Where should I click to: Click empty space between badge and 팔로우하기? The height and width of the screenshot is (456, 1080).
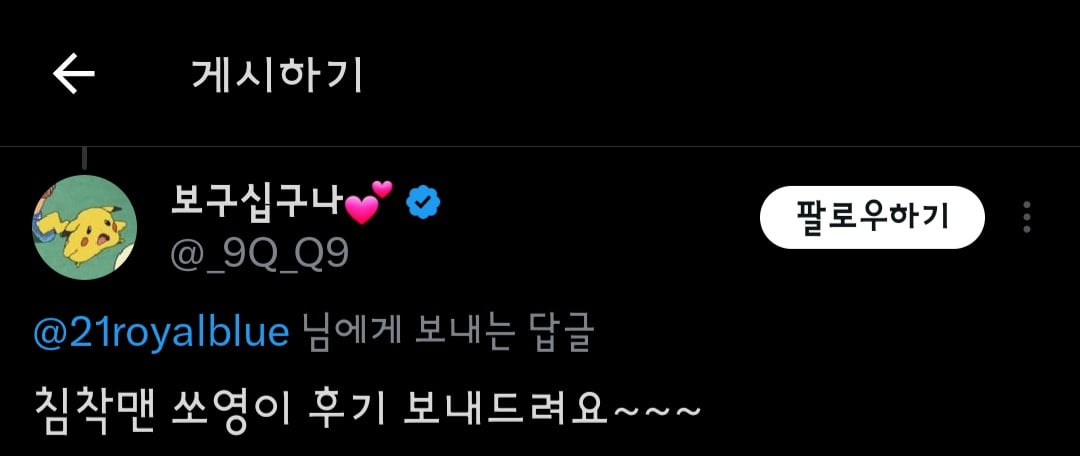[599, 217]
